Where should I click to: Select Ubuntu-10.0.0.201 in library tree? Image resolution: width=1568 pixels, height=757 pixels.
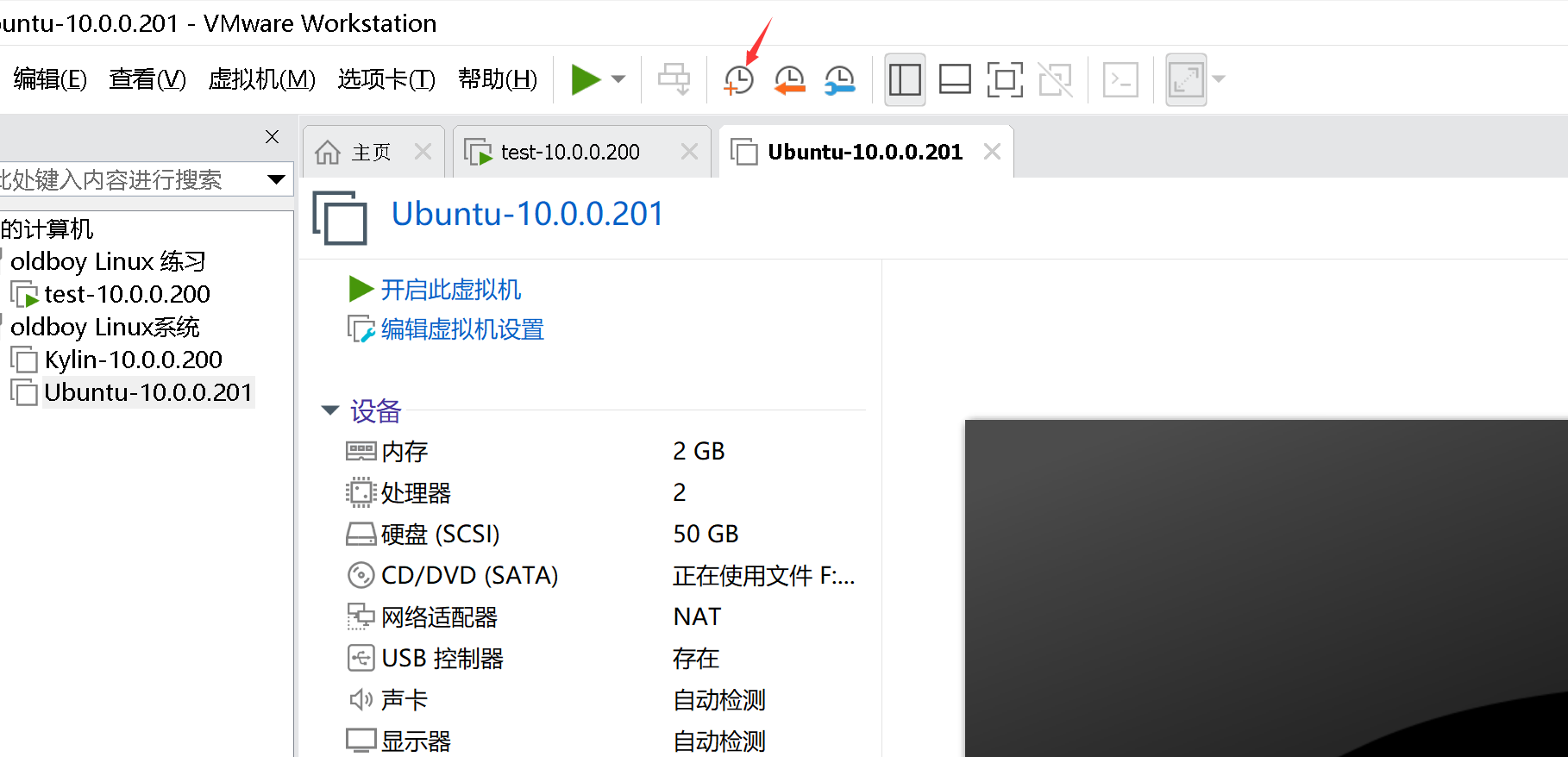(148, 392)
